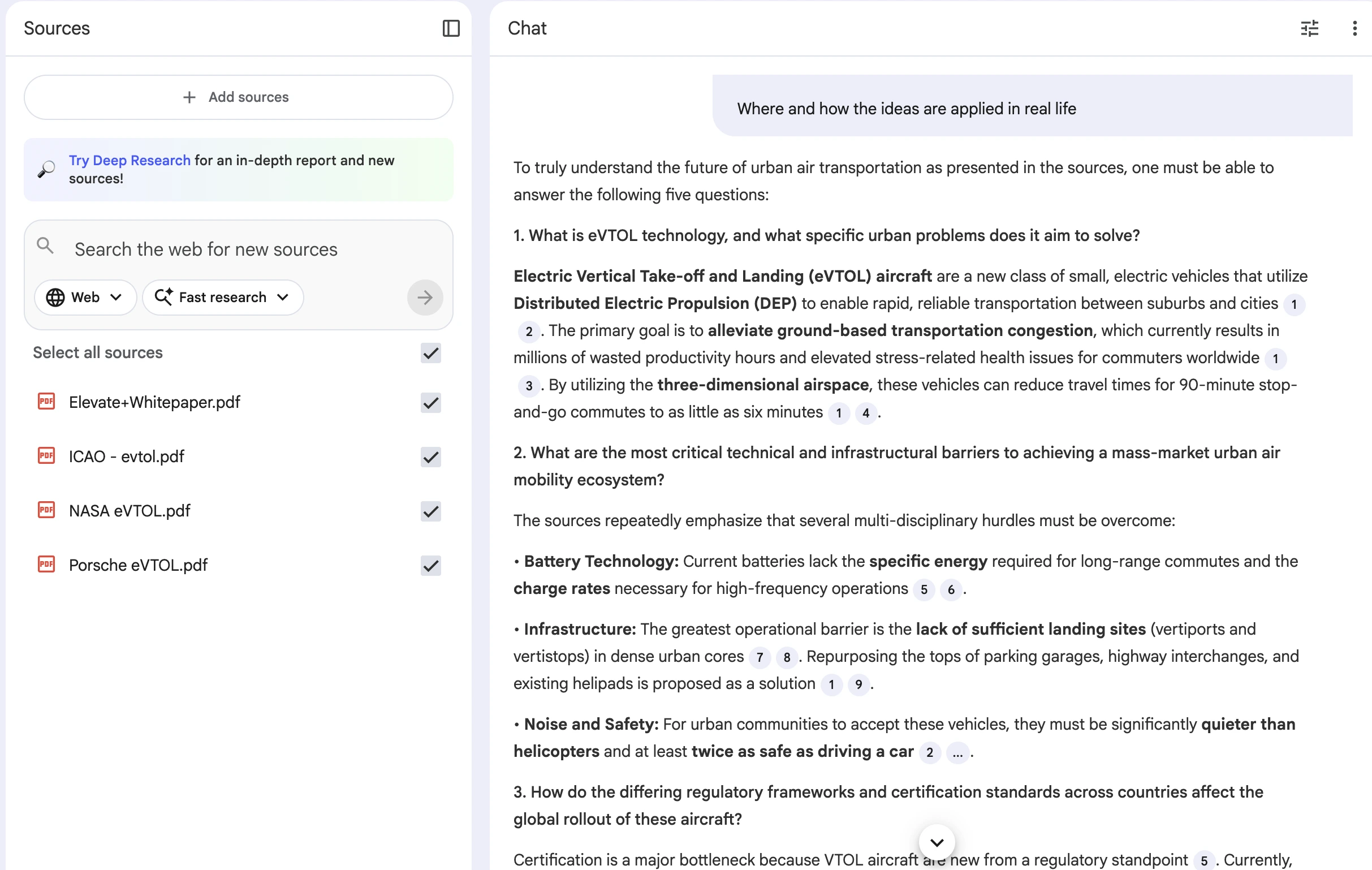1372x870 pixels.
Task: Open chat configuration sliders icon
Action: (x=1309, y=28)
